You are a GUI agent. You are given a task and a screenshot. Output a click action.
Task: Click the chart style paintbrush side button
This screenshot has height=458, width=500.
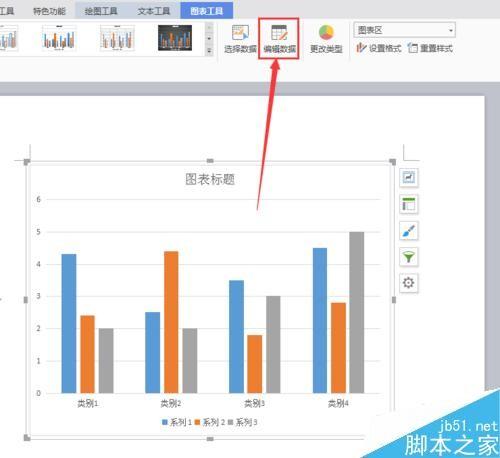pos(409,231)
